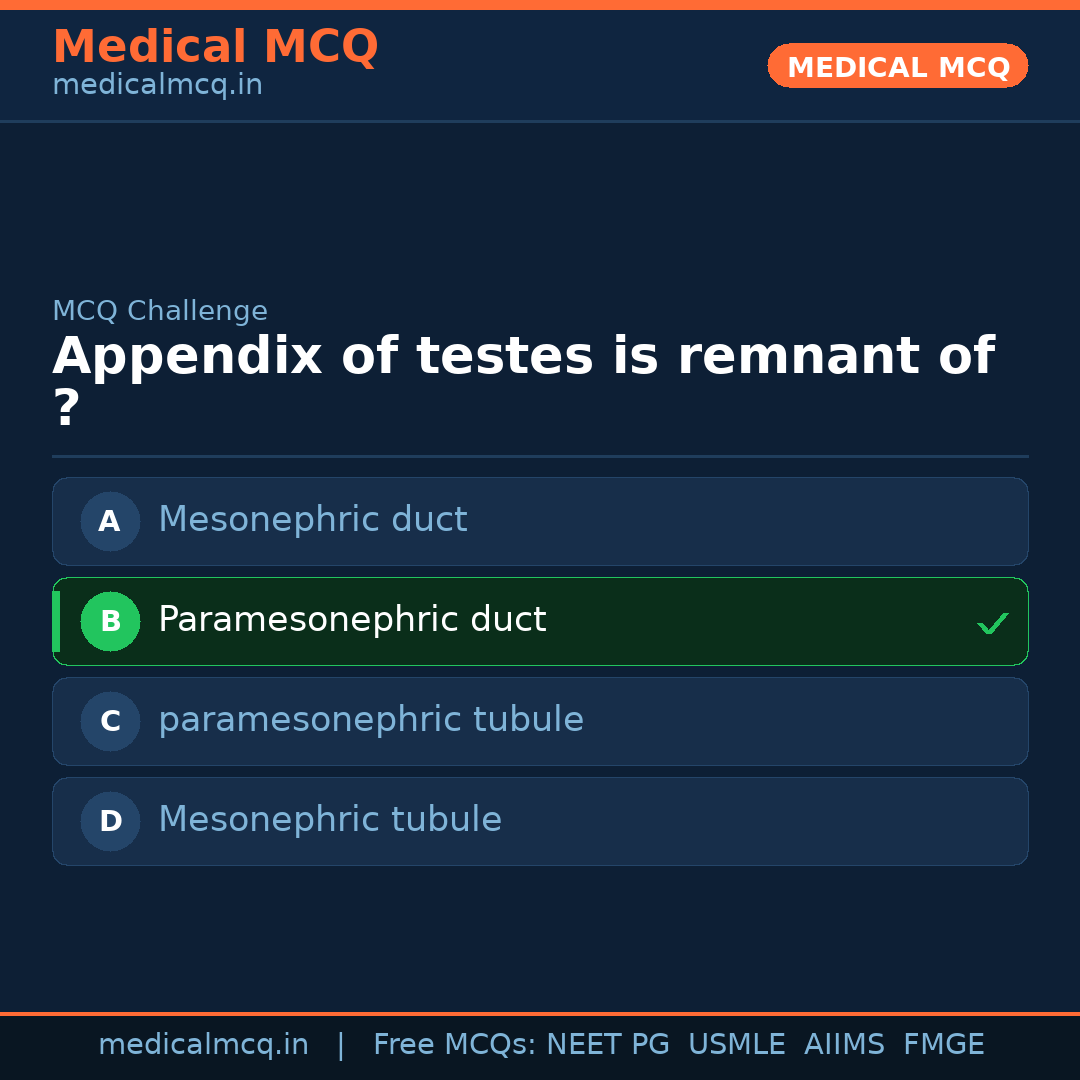Click the Medical MCQ logo text
This screenshot has height=1080, width=1080.
click(x=215, y=46)
